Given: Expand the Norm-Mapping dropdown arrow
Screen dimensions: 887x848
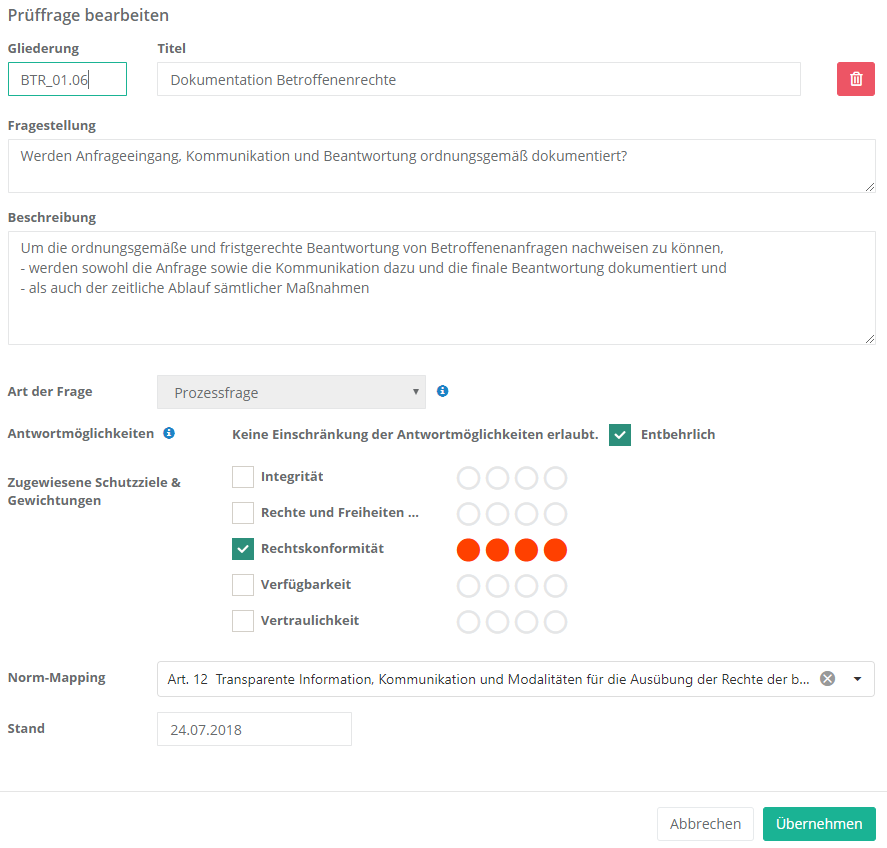Looking at the screenshot, I should click(858, 678).
